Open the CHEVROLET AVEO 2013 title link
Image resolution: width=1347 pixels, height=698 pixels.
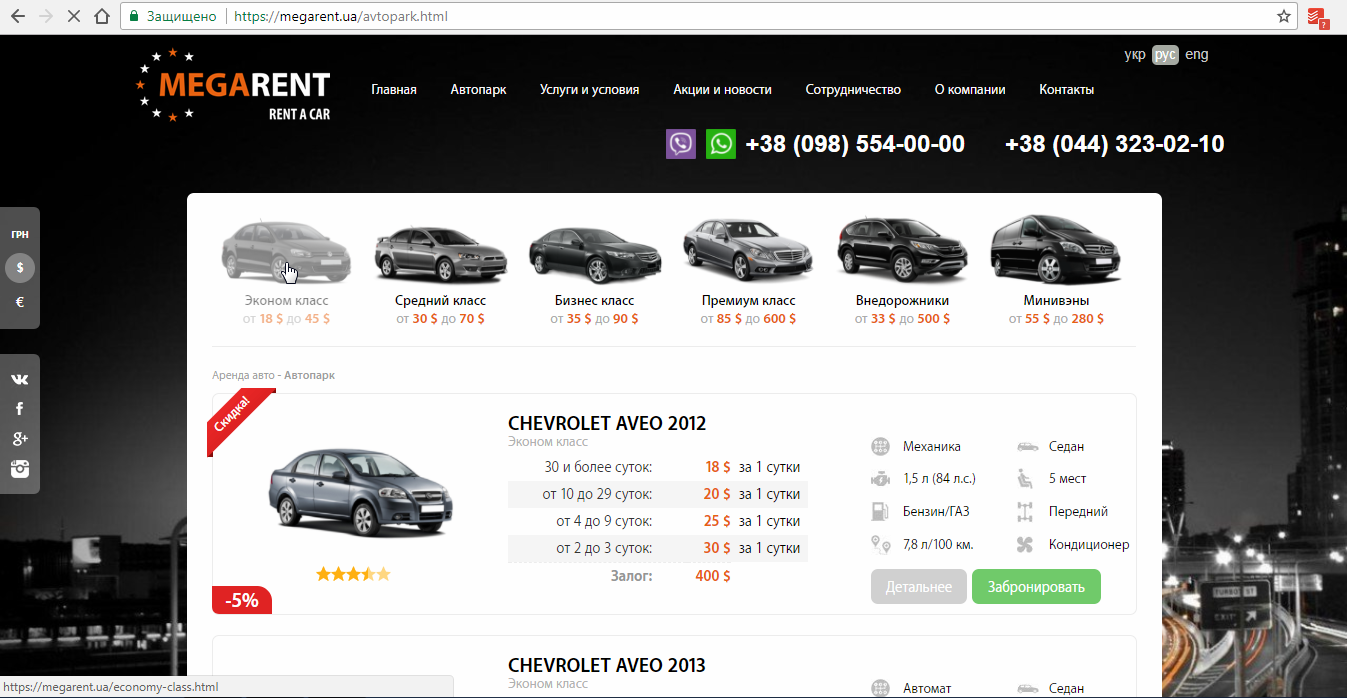point(607,665)
